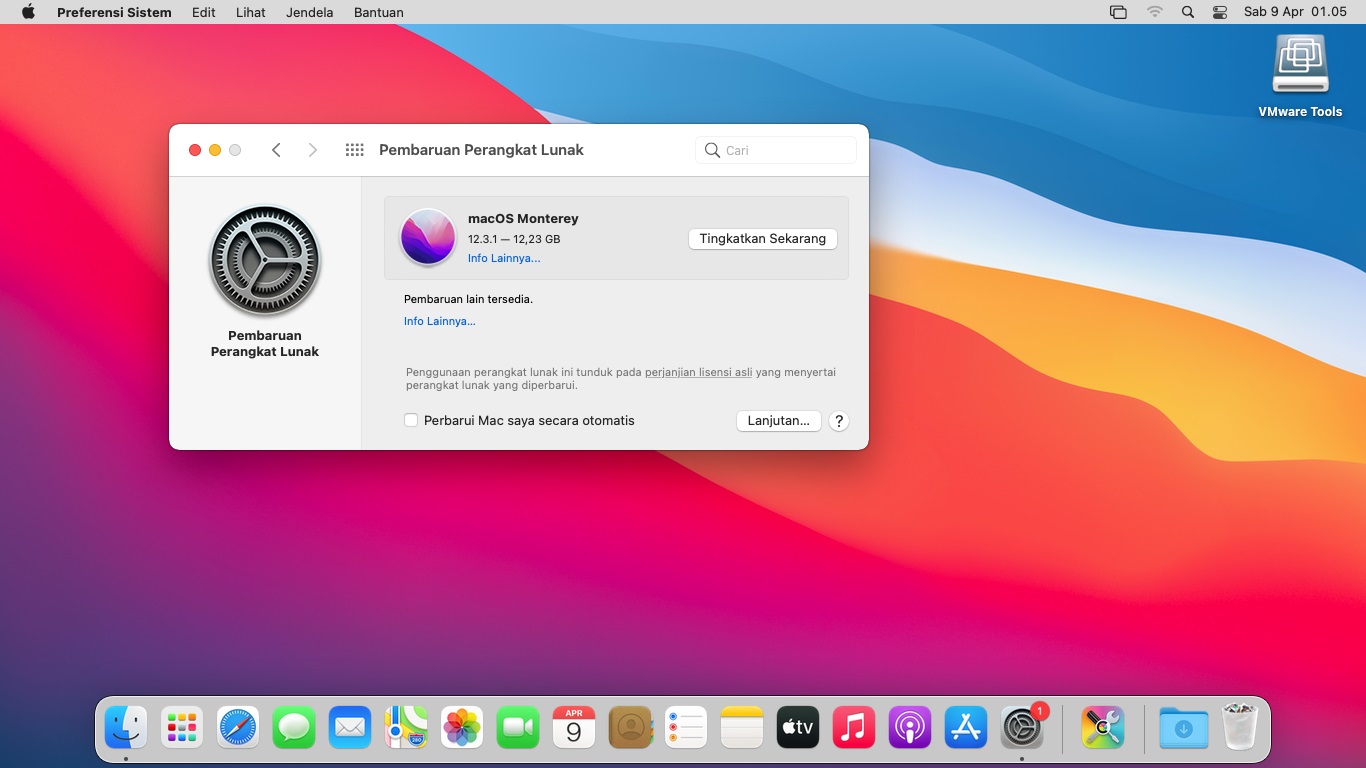
Task: Click the help question mark button
Action: [839, 421]
